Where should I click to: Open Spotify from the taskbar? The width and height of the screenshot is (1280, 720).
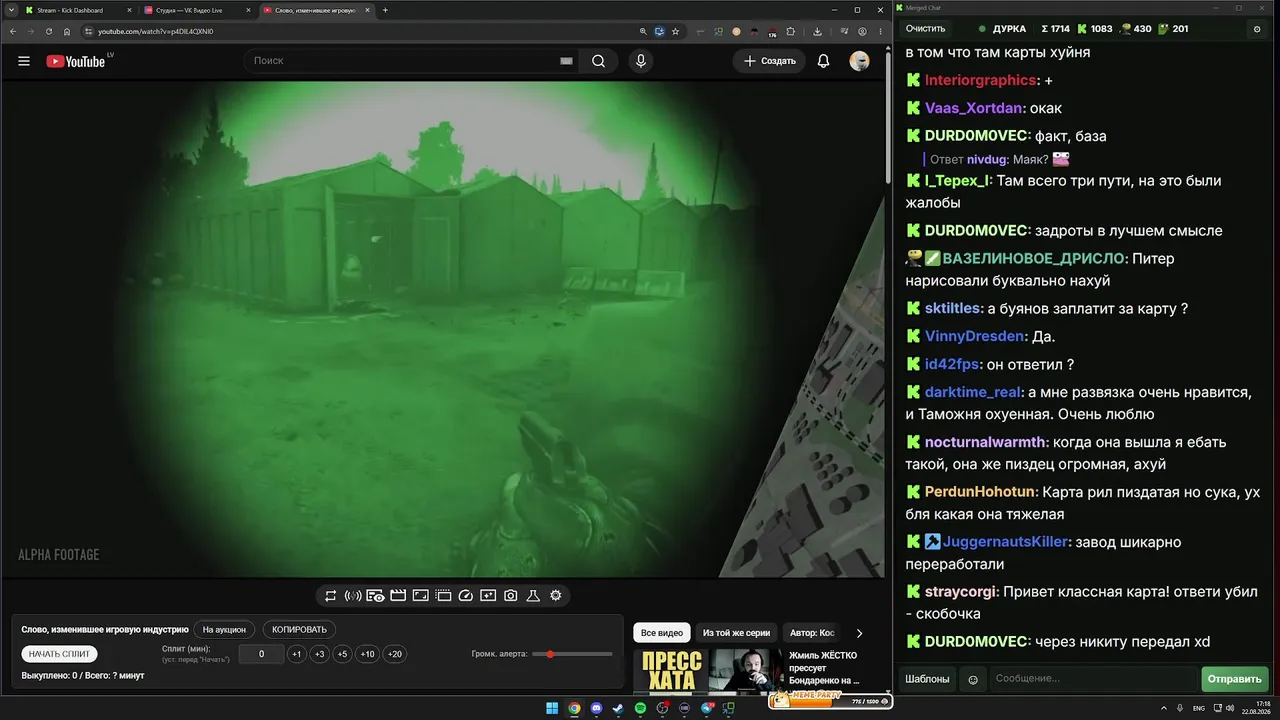coord(641,709)
